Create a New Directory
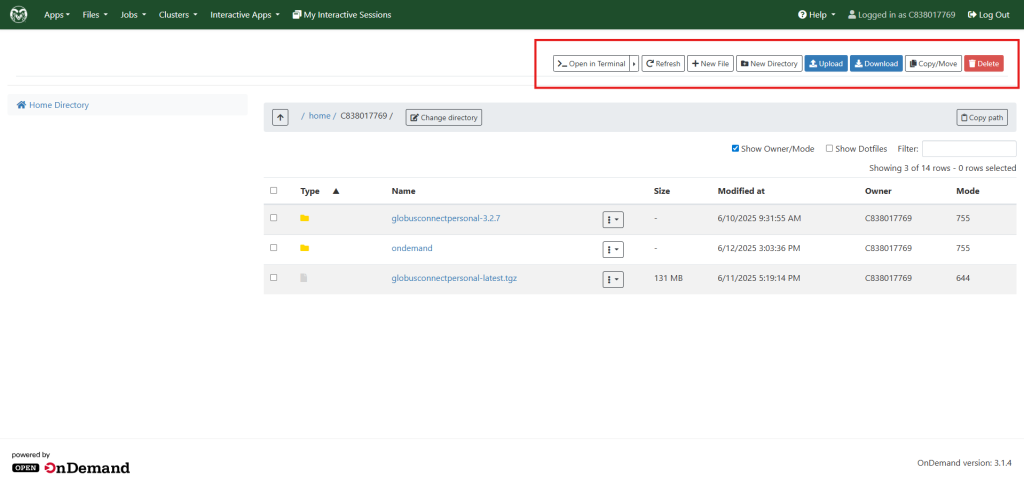The width and height of the screenshot is (1024, 485). pyautogui.click(x=769, y=64)
